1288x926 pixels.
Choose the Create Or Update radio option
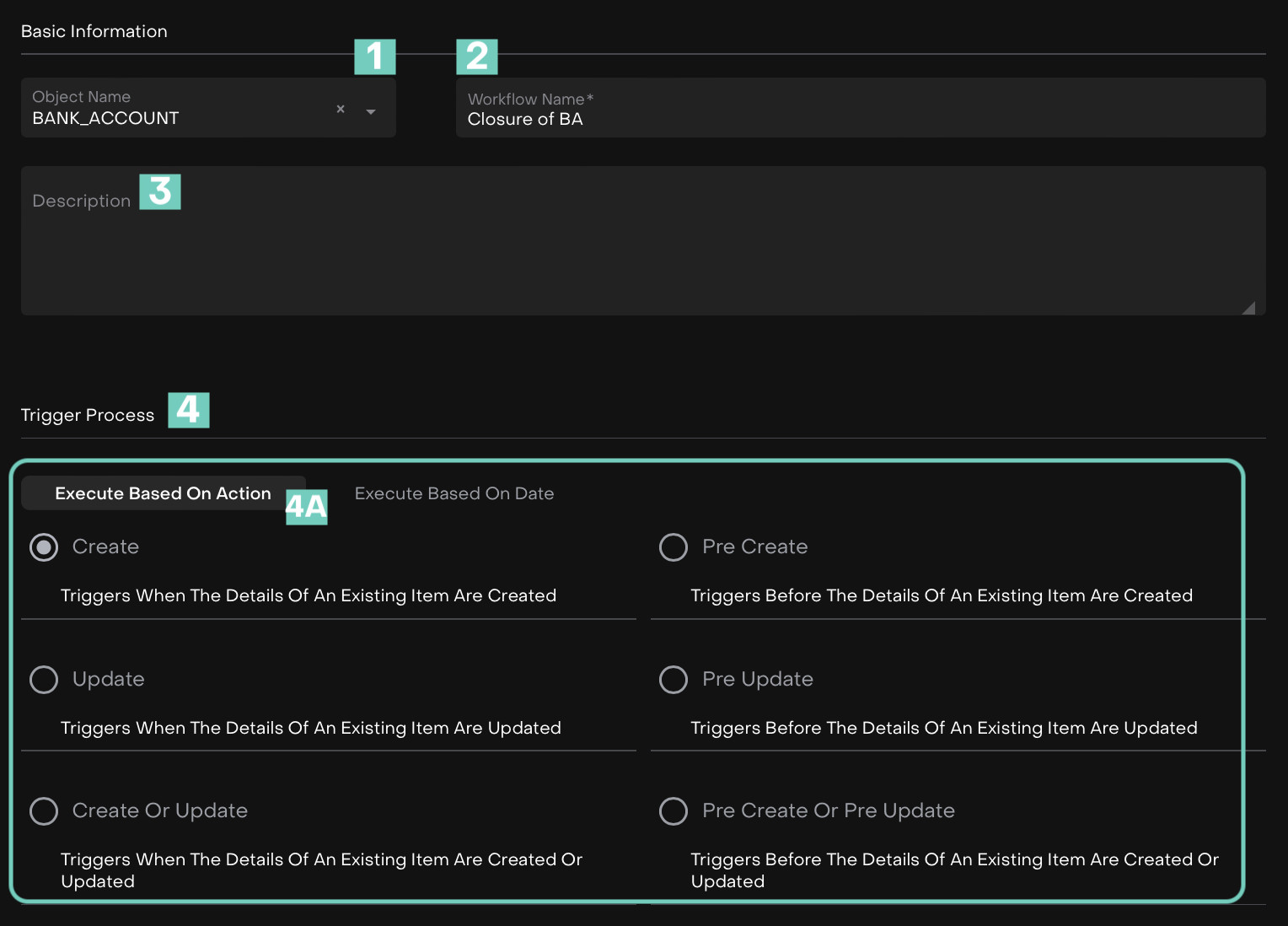pos(44,811)
